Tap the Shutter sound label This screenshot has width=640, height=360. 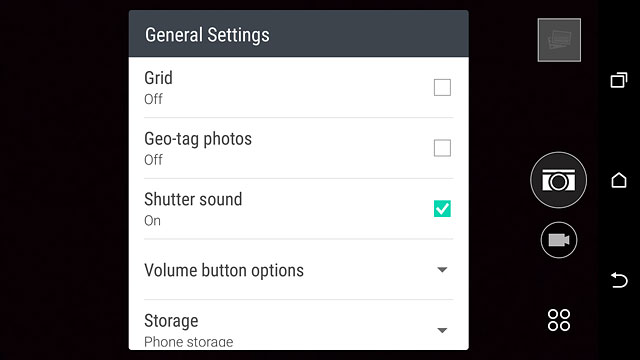193,200
